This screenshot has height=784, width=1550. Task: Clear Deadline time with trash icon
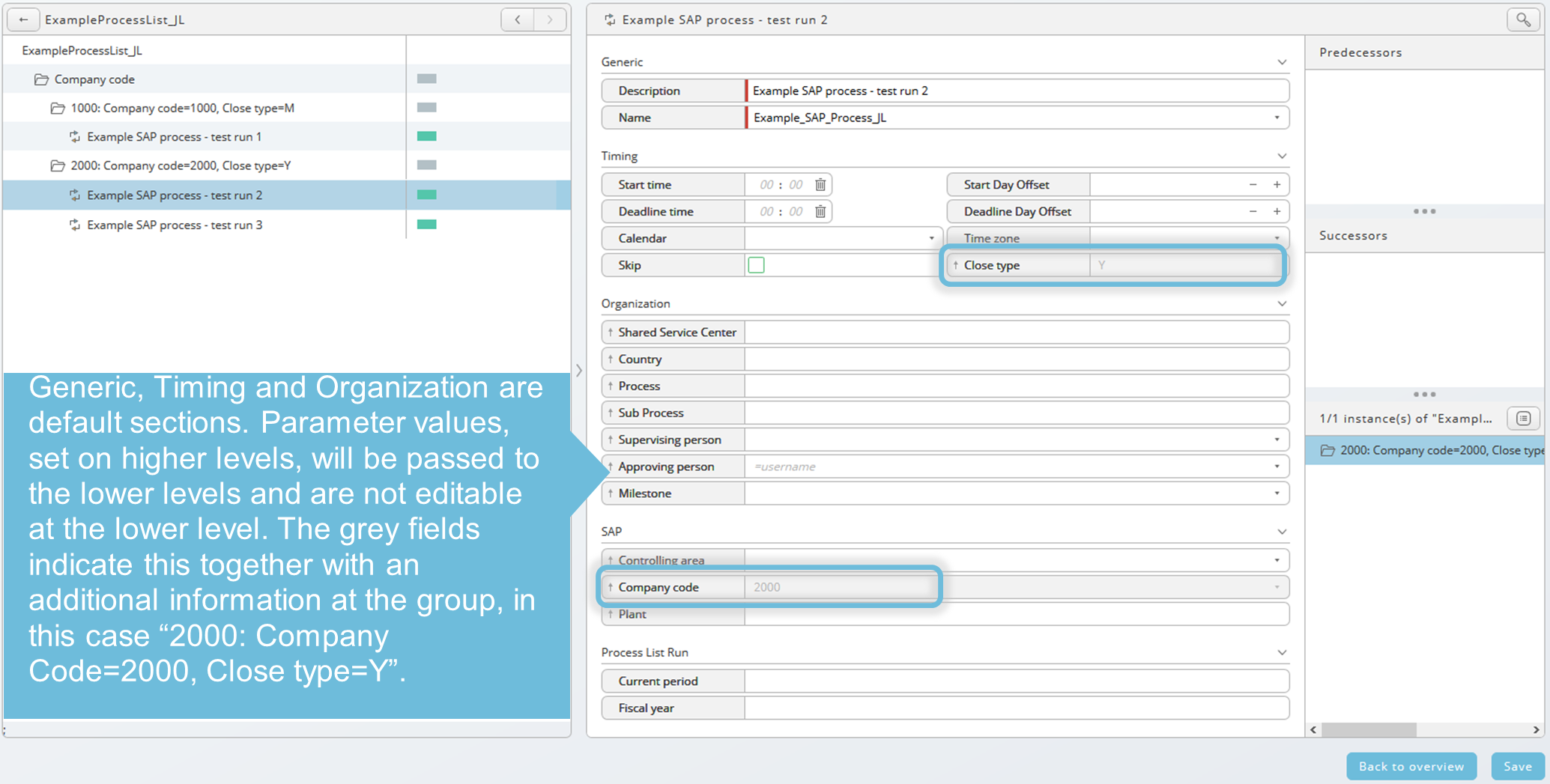820,211
